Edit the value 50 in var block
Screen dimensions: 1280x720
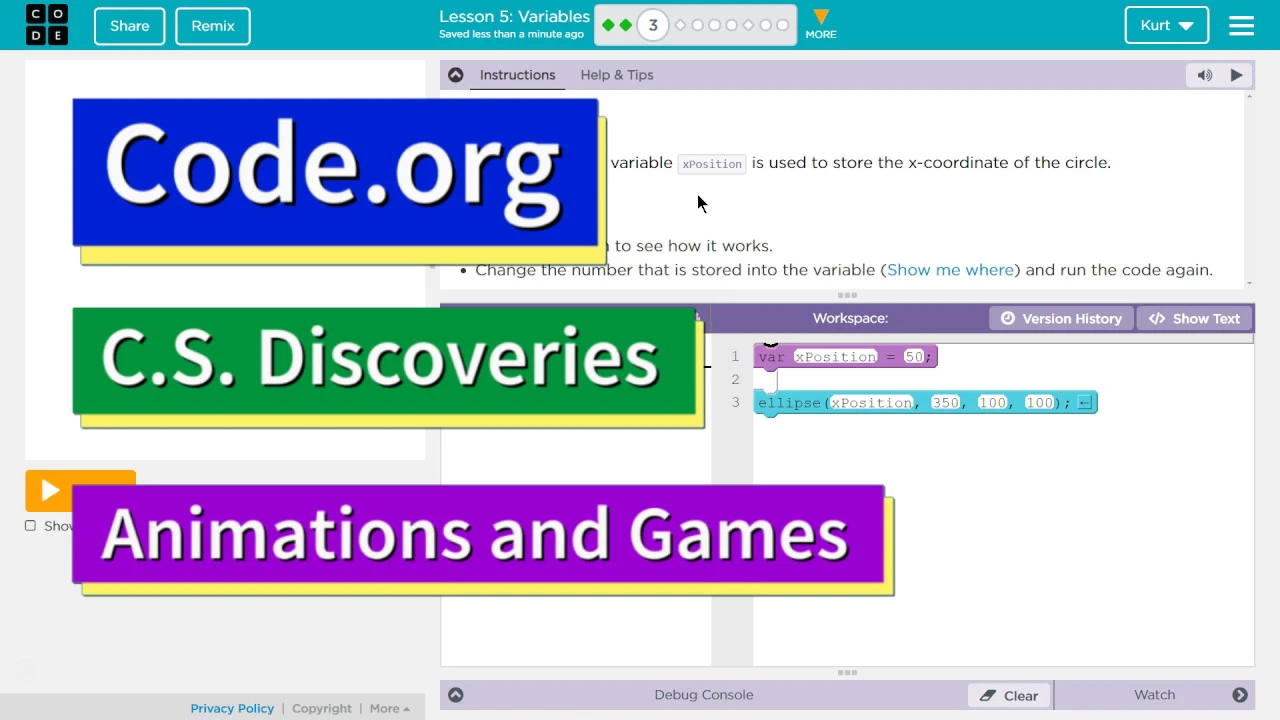(914, 357)
